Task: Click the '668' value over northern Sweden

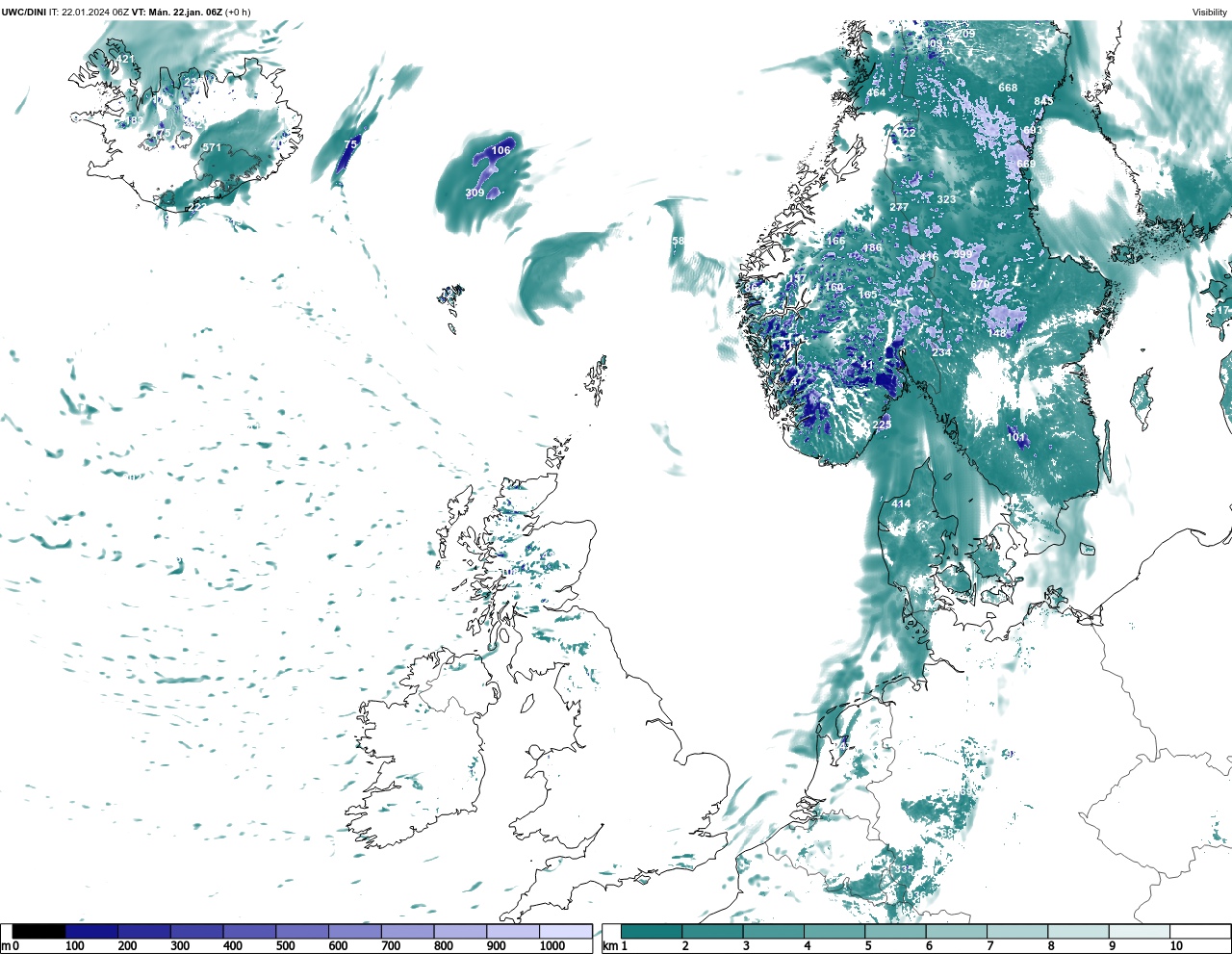Action: click(x=1008, y=88)
